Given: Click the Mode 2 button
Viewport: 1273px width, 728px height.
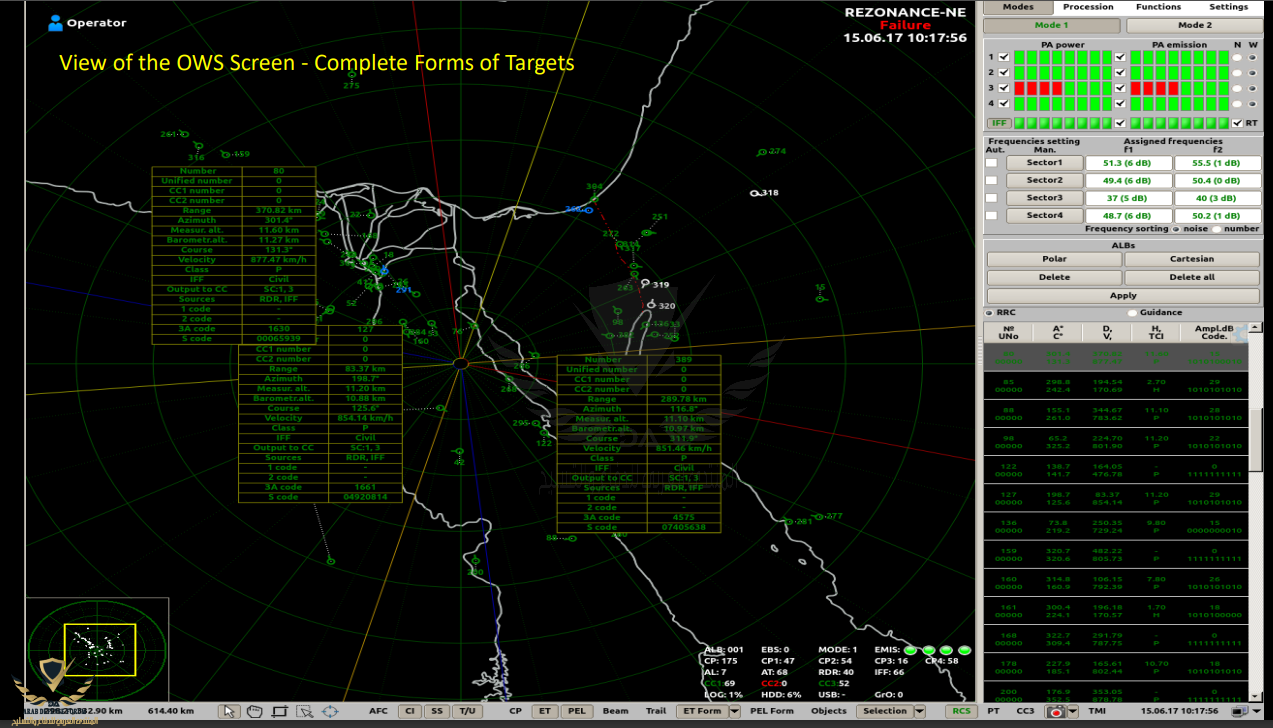Looking at the screenshot, I should click(1193, 25).
